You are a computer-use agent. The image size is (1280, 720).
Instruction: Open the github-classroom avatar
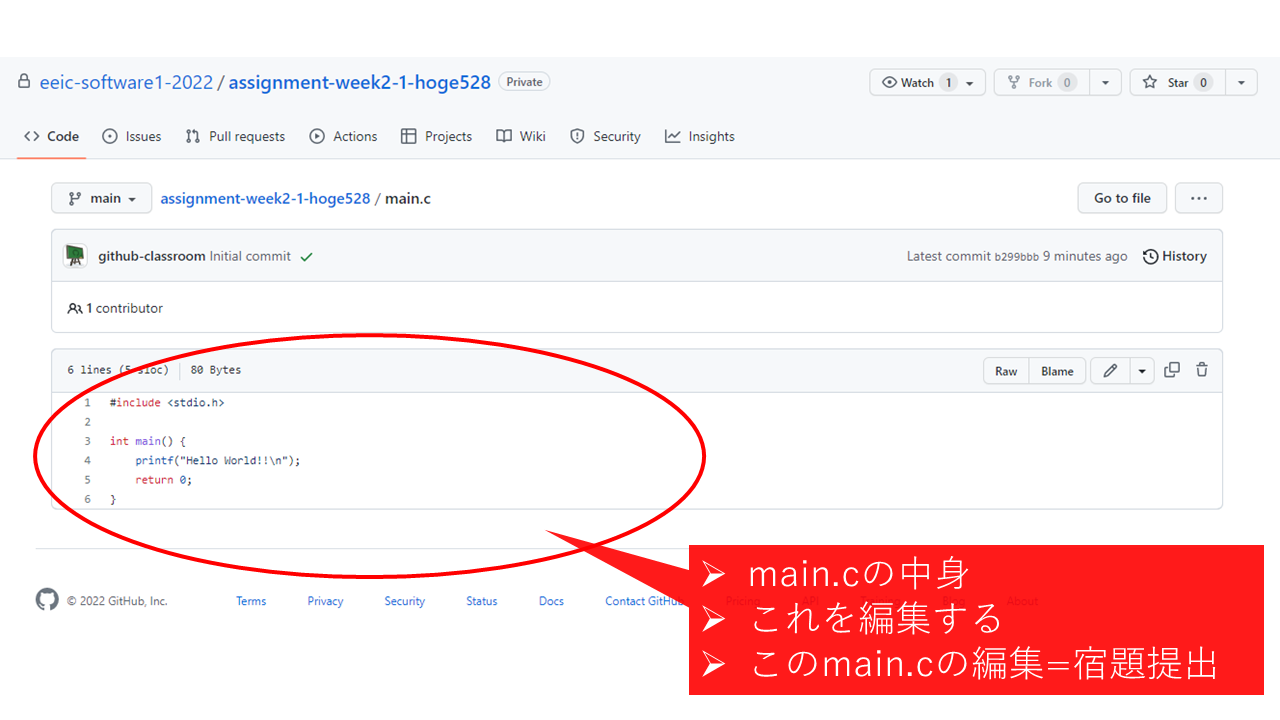[75, 256]
